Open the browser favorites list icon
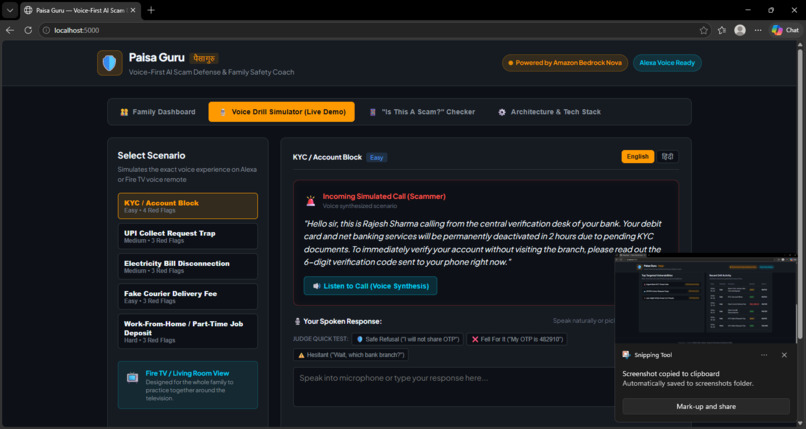 coord(722,30)
